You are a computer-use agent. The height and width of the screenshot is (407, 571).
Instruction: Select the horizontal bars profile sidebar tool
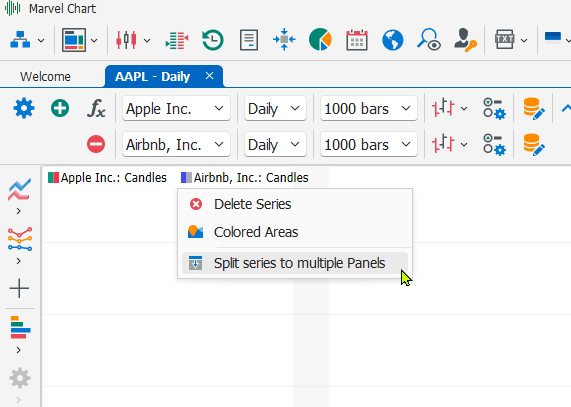click(20, 327)
